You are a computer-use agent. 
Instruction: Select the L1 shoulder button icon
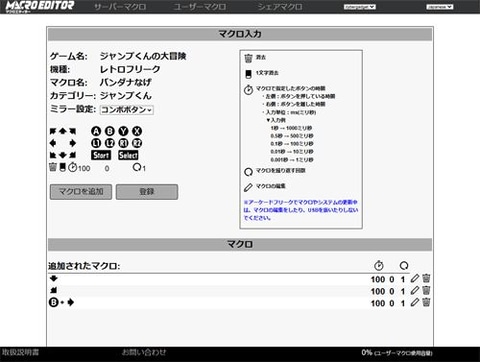[96, 143]
